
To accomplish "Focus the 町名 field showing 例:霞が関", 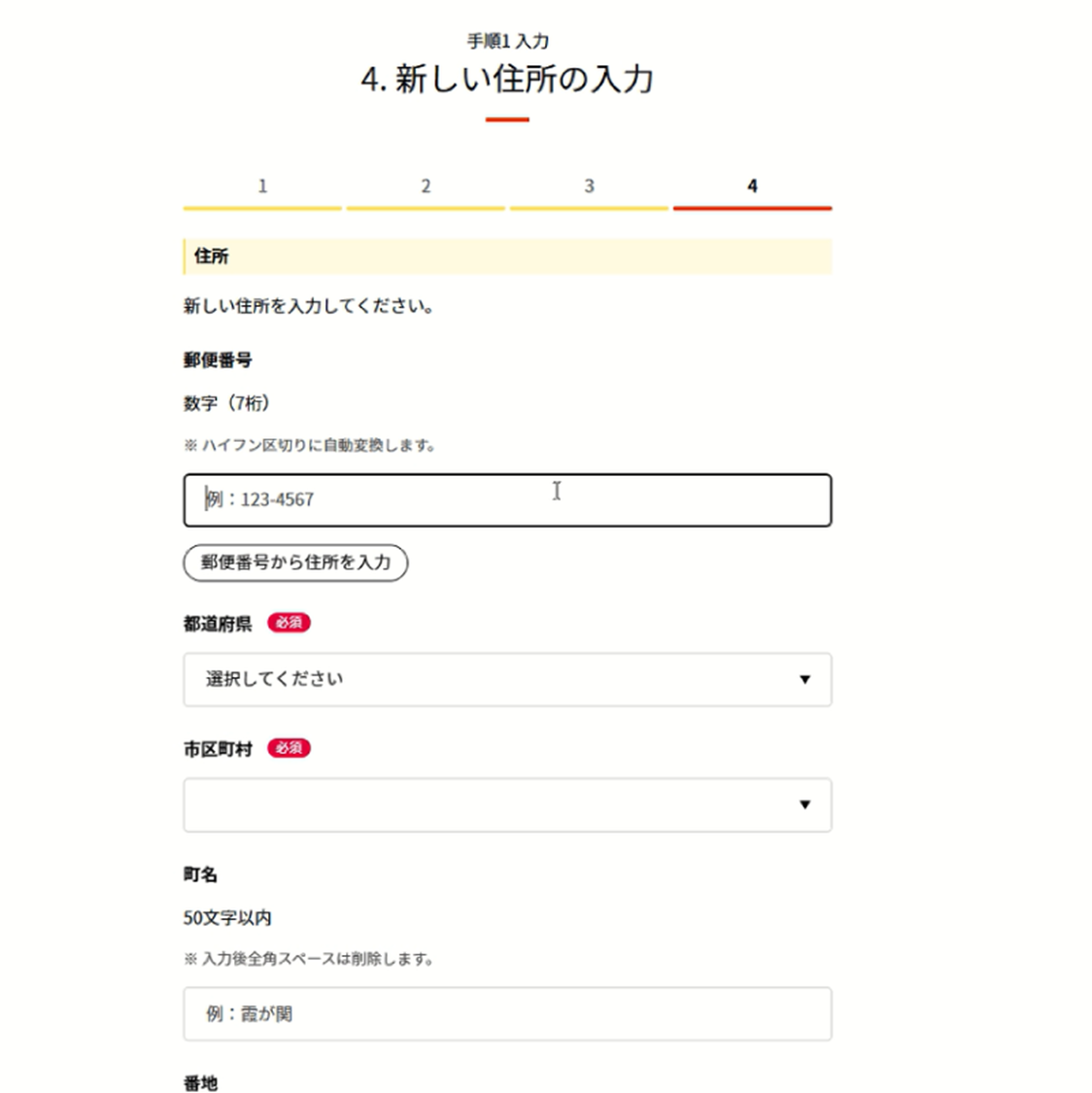I will coord(507,1014).
